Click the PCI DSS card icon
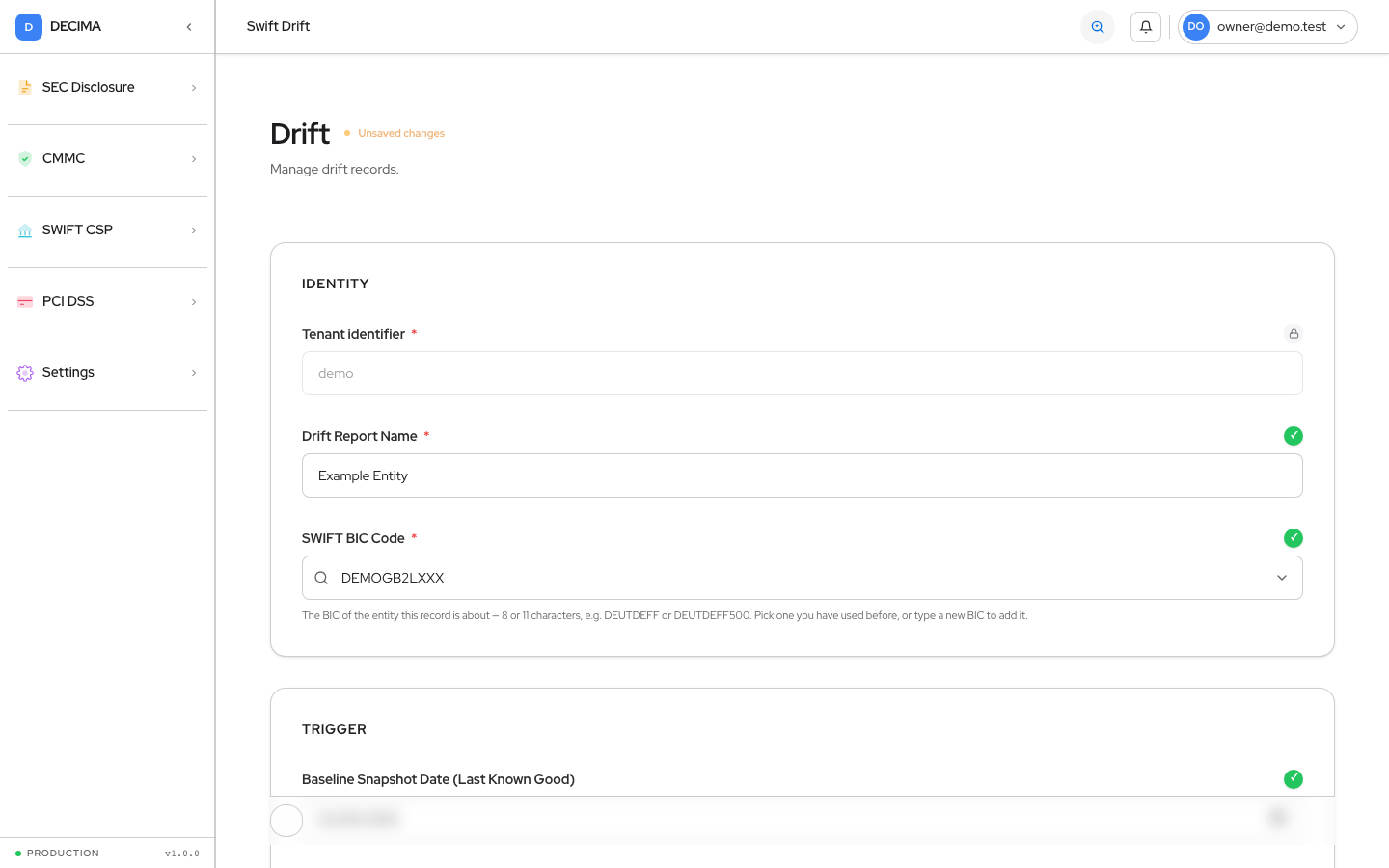 (x=25, y=302)
